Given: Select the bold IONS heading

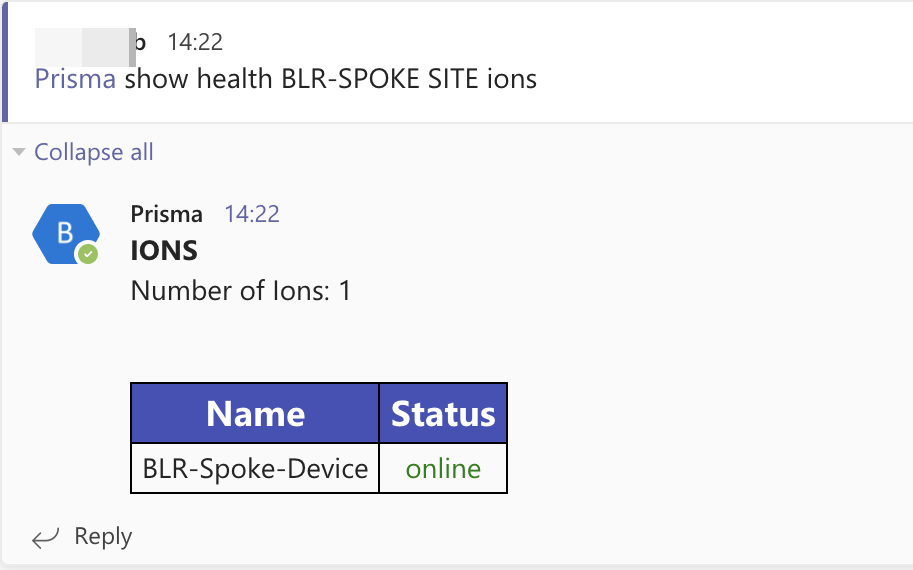Looking at the screenshot, I should (164, 251).
